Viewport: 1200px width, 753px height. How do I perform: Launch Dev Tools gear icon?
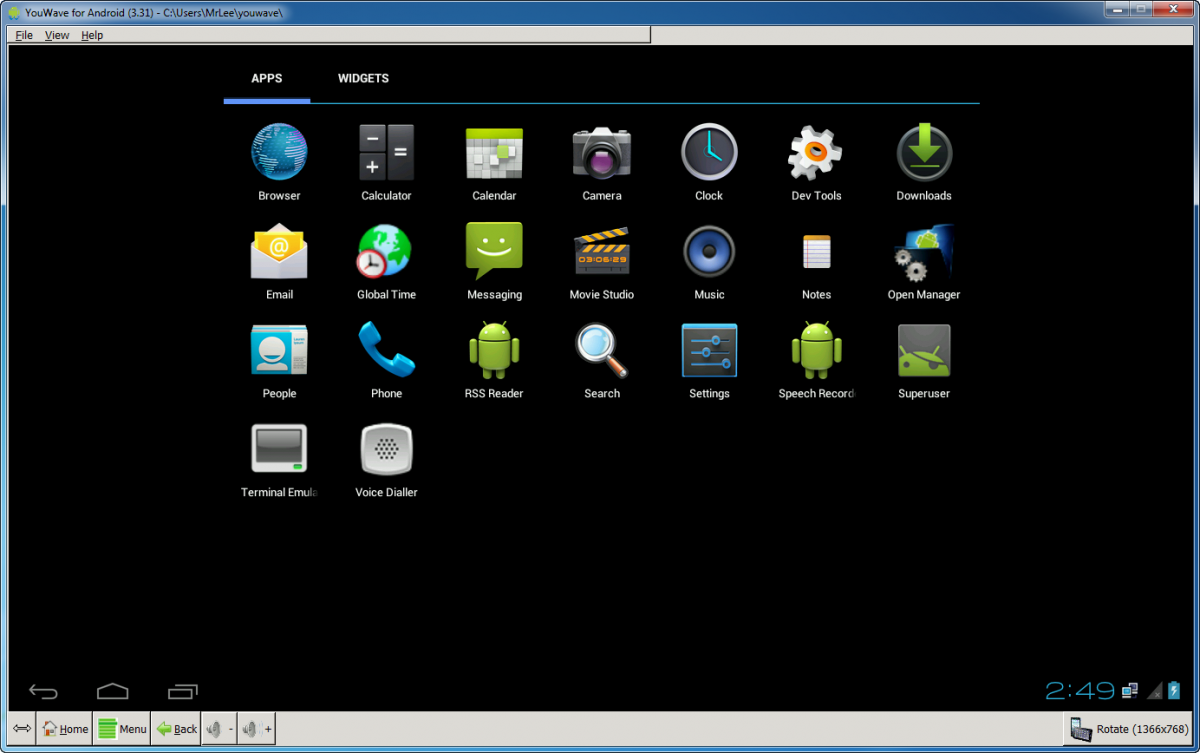816,153
